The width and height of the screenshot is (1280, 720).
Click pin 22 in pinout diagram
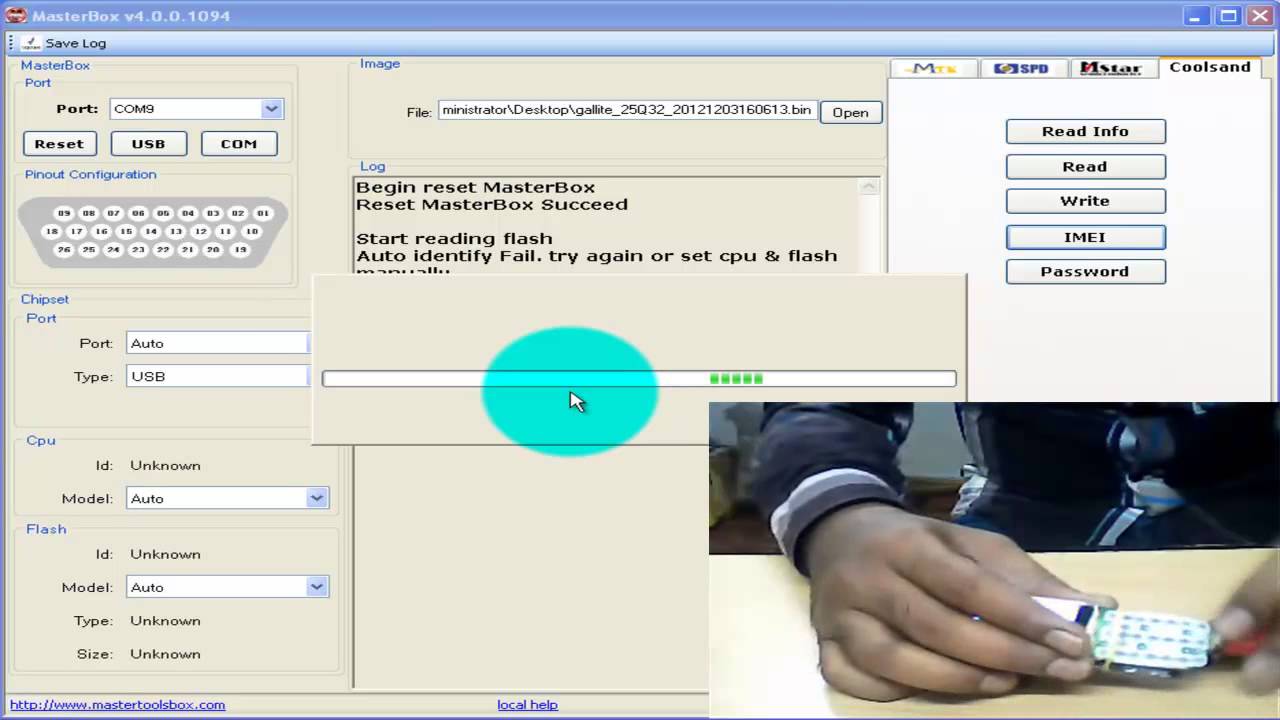[163, 250]
